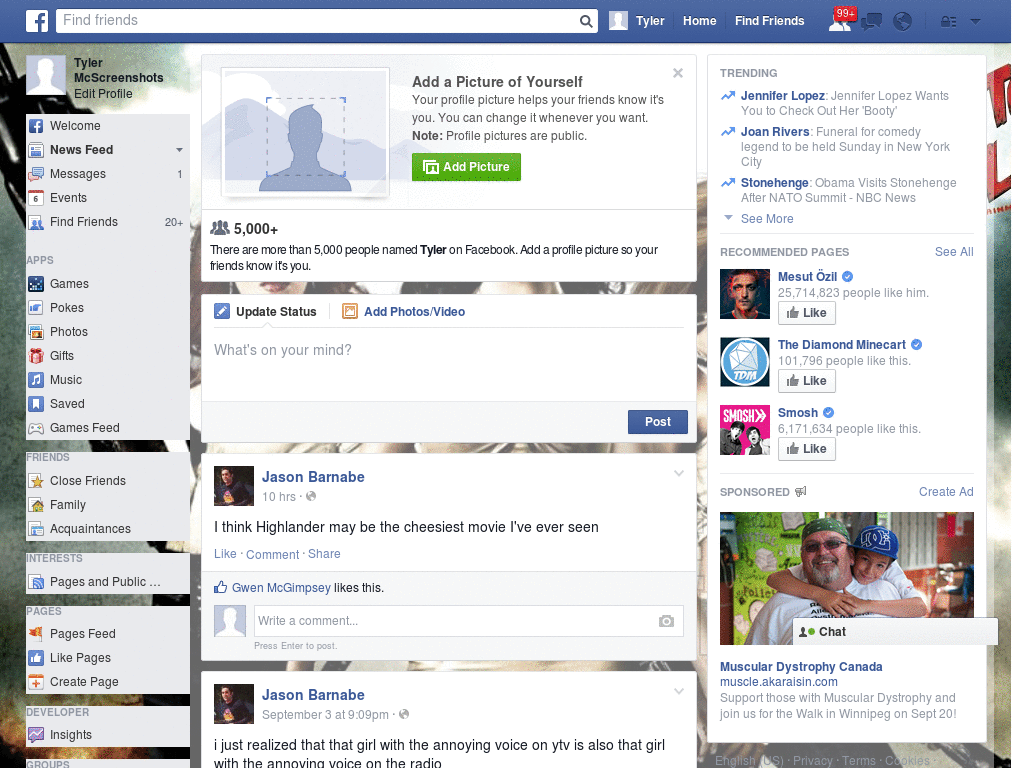Screen dimensions: 1024x768
Task: Click the Messages icon in sidebar
Action: pyautogui.click(x=36, y=174)
